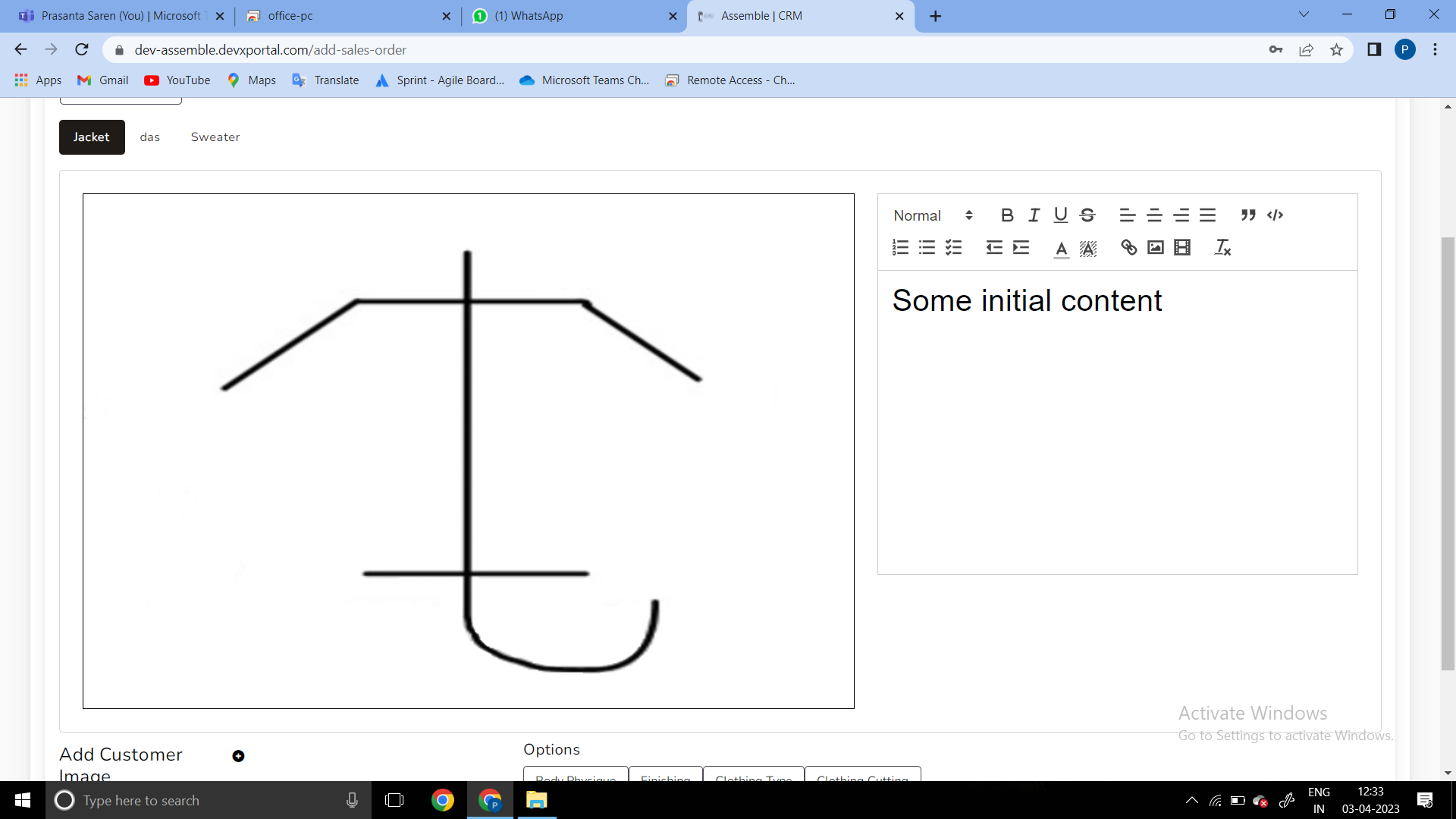This screenshot has height=819, width=1456.
Task: Toggle underline formatting in editor
Action: pos(1060,215)
